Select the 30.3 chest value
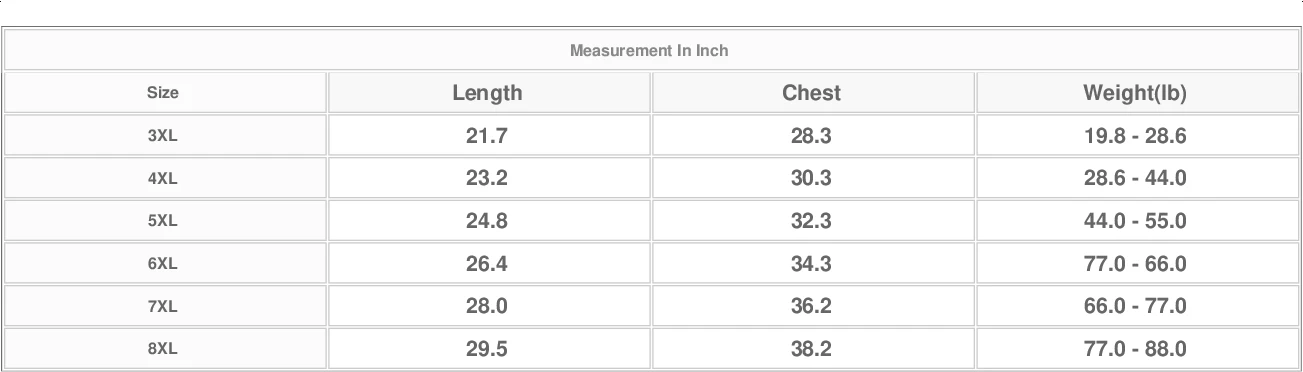 point(811,178)
